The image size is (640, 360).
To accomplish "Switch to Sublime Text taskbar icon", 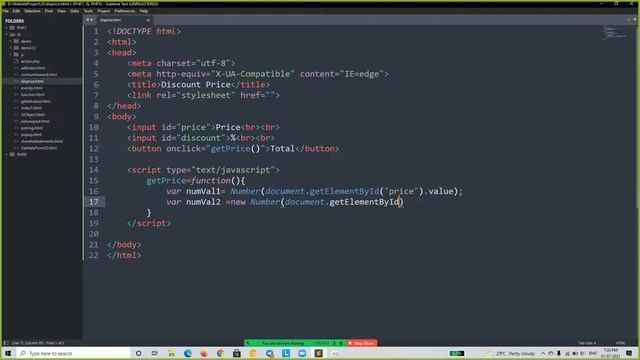I will 318,353.
